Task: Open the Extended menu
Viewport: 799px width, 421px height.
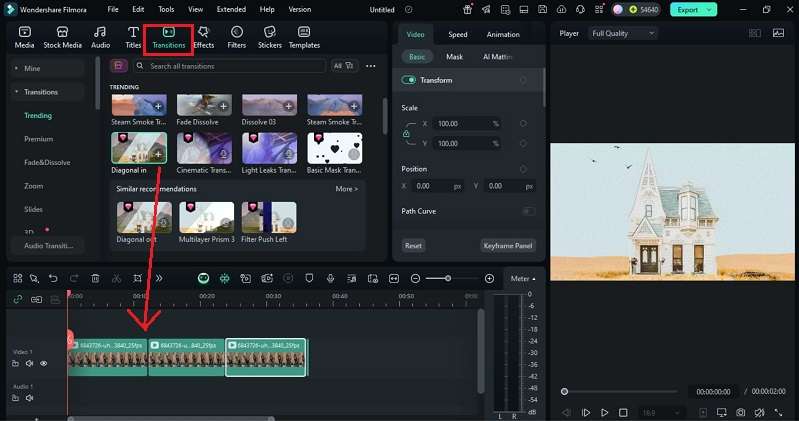Action: (x=231, y=9)
